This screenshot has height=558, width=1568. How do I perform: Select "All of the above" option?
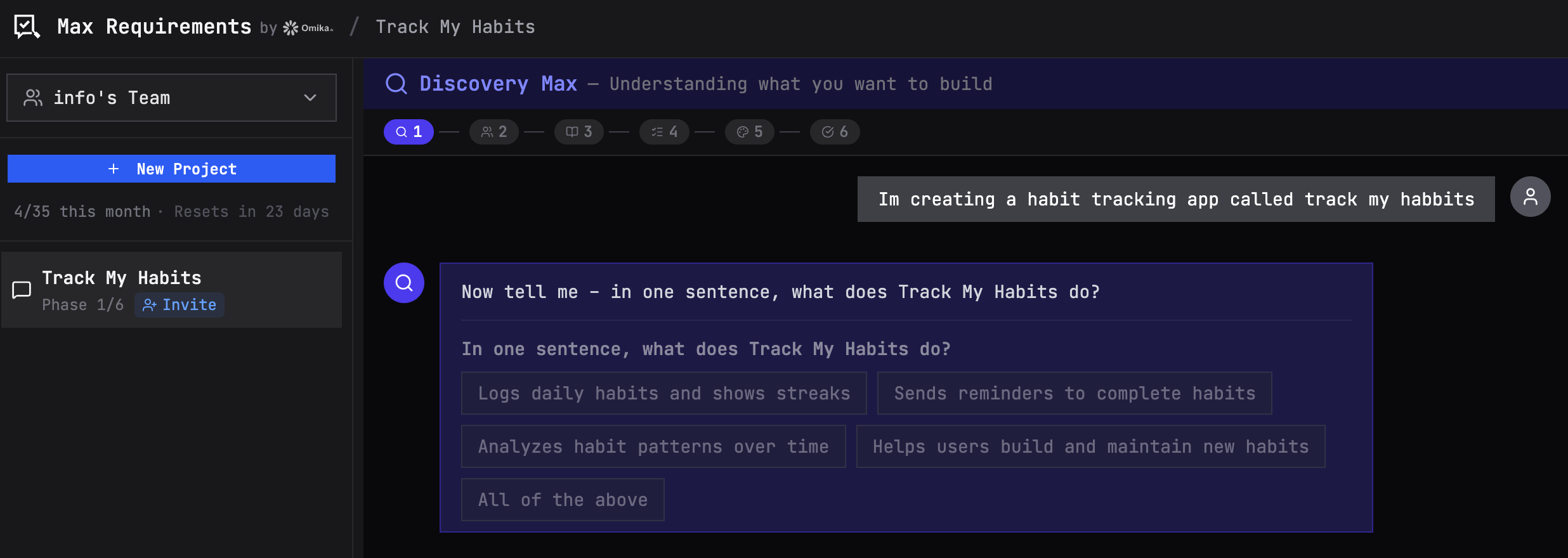[562, 499]
